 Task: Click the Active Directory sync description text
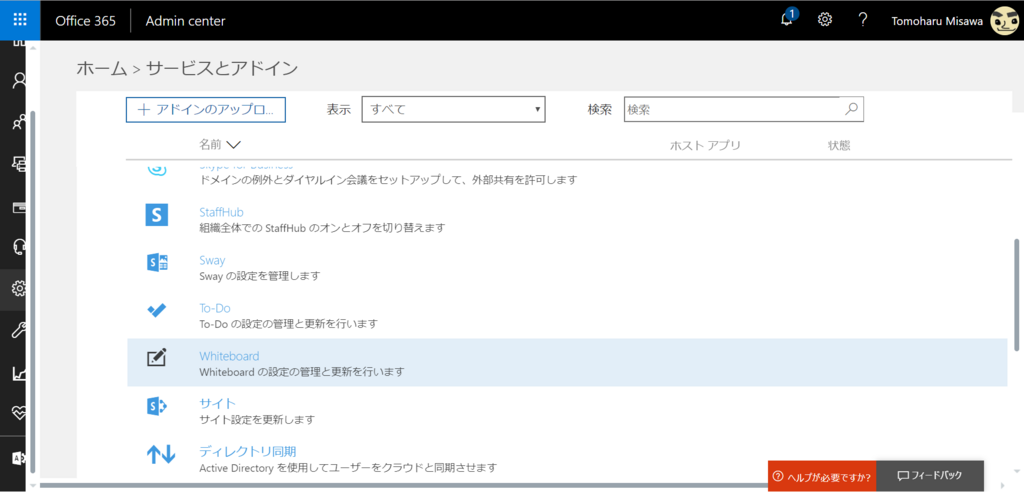(348, 468)
